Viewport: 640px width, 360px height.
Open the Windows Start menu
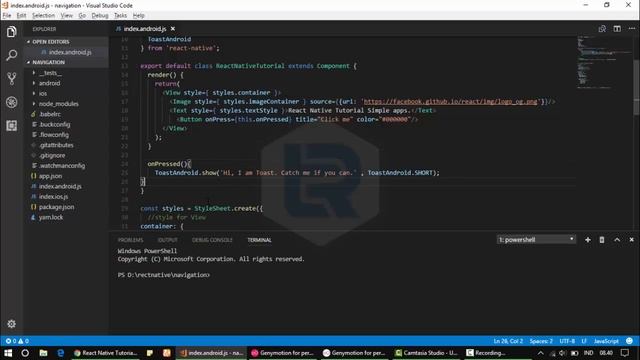8,353
